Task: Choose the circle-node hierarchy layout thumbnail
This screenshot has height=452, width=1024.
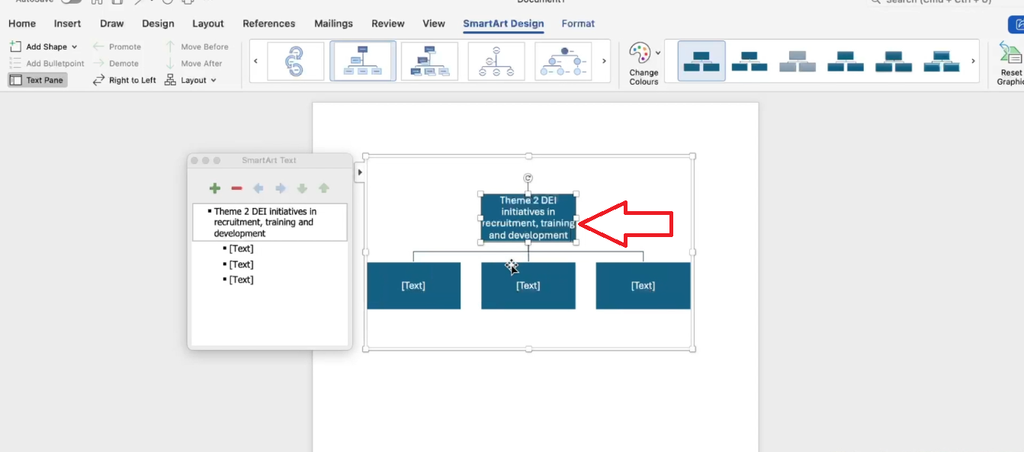Action: coord(496,61)
